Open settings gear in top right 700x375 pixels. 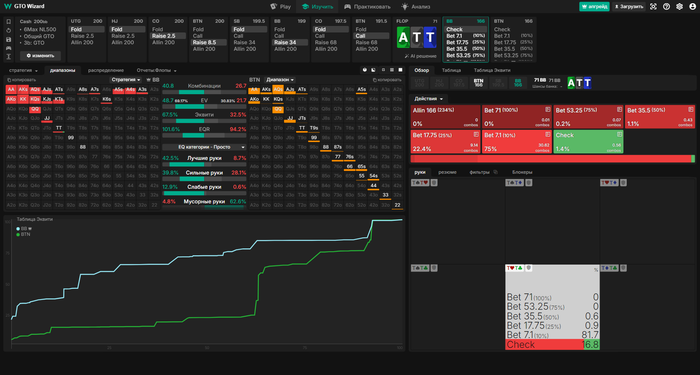pos(679,7)
